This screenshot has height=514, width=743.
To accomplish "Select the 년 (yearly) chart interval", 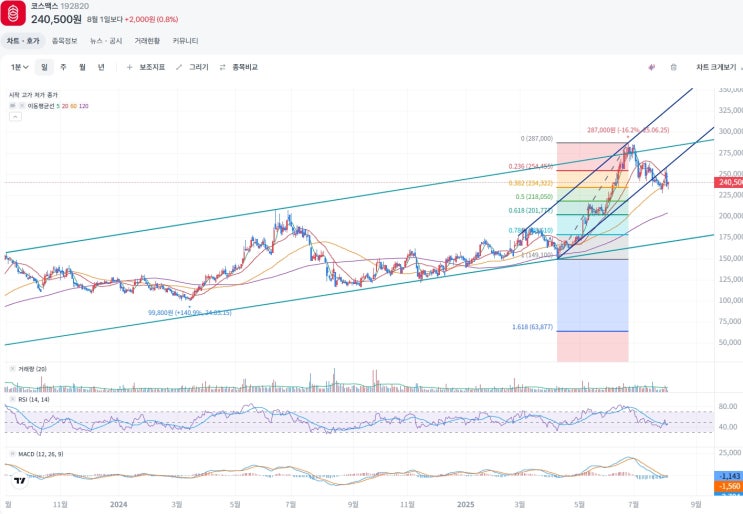I will [x=101, y=67].
